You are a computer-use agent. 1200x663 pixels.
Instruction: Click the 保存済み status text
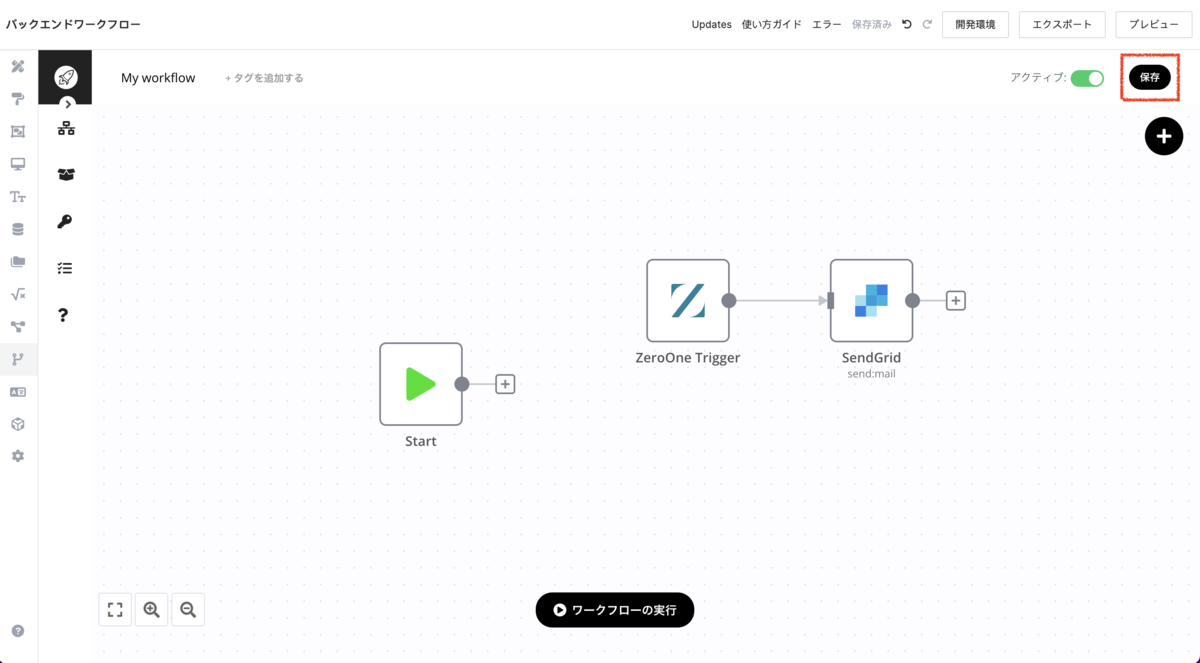(x=871, y=24)
